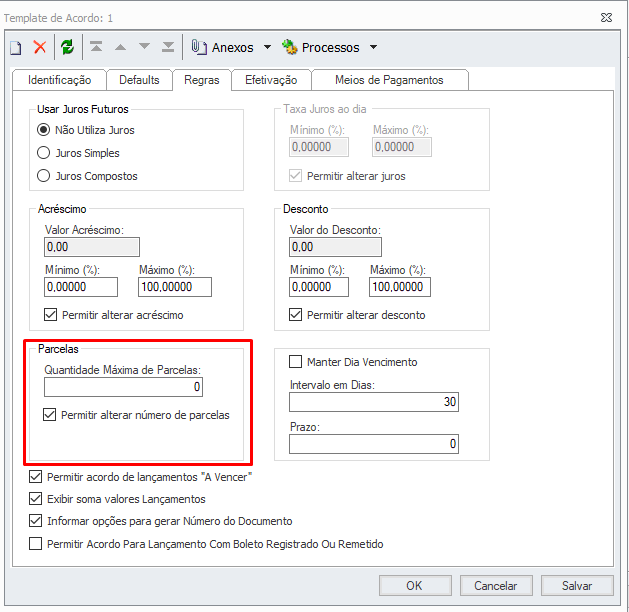Click the Valor Acréscimo field

click(x=92, y=247)
